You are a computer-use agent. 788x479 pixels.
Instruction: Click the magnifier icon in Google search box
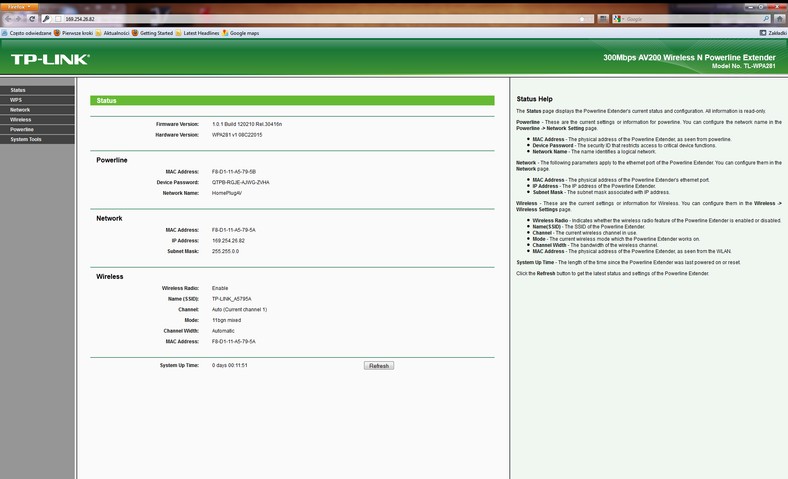766,19
